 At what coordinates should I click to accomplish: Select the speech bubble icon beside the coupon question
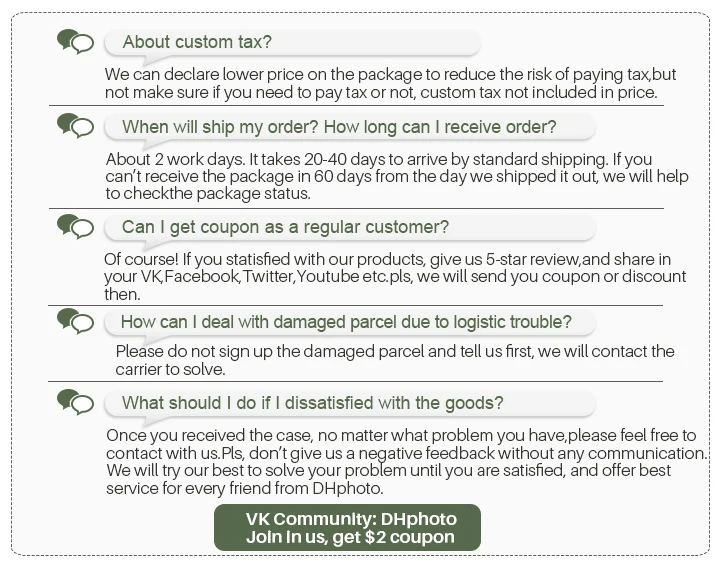pos(75,226)
